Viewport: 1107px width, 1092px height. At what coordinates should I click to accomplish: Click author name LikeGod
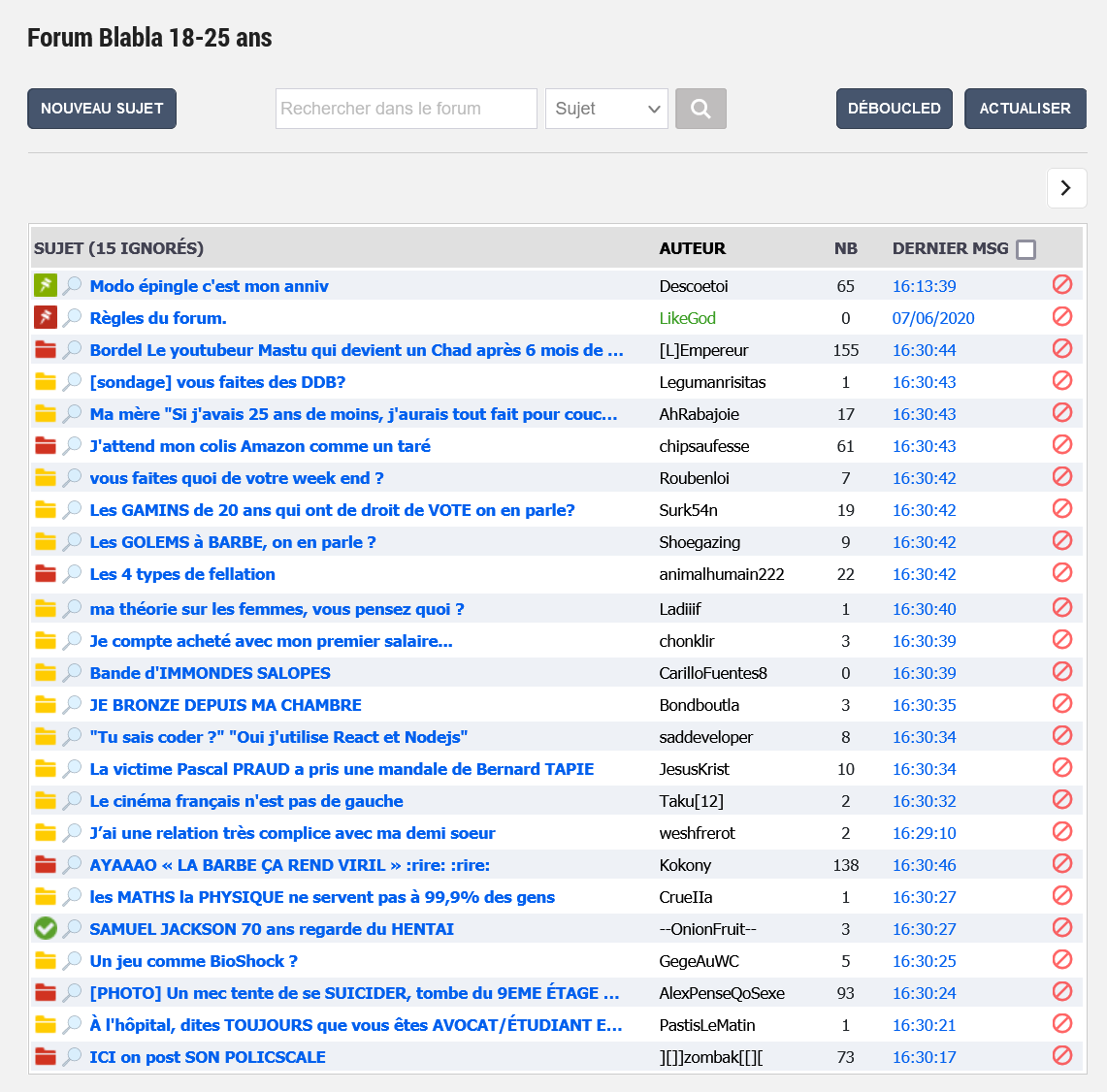tap(688, 318)
